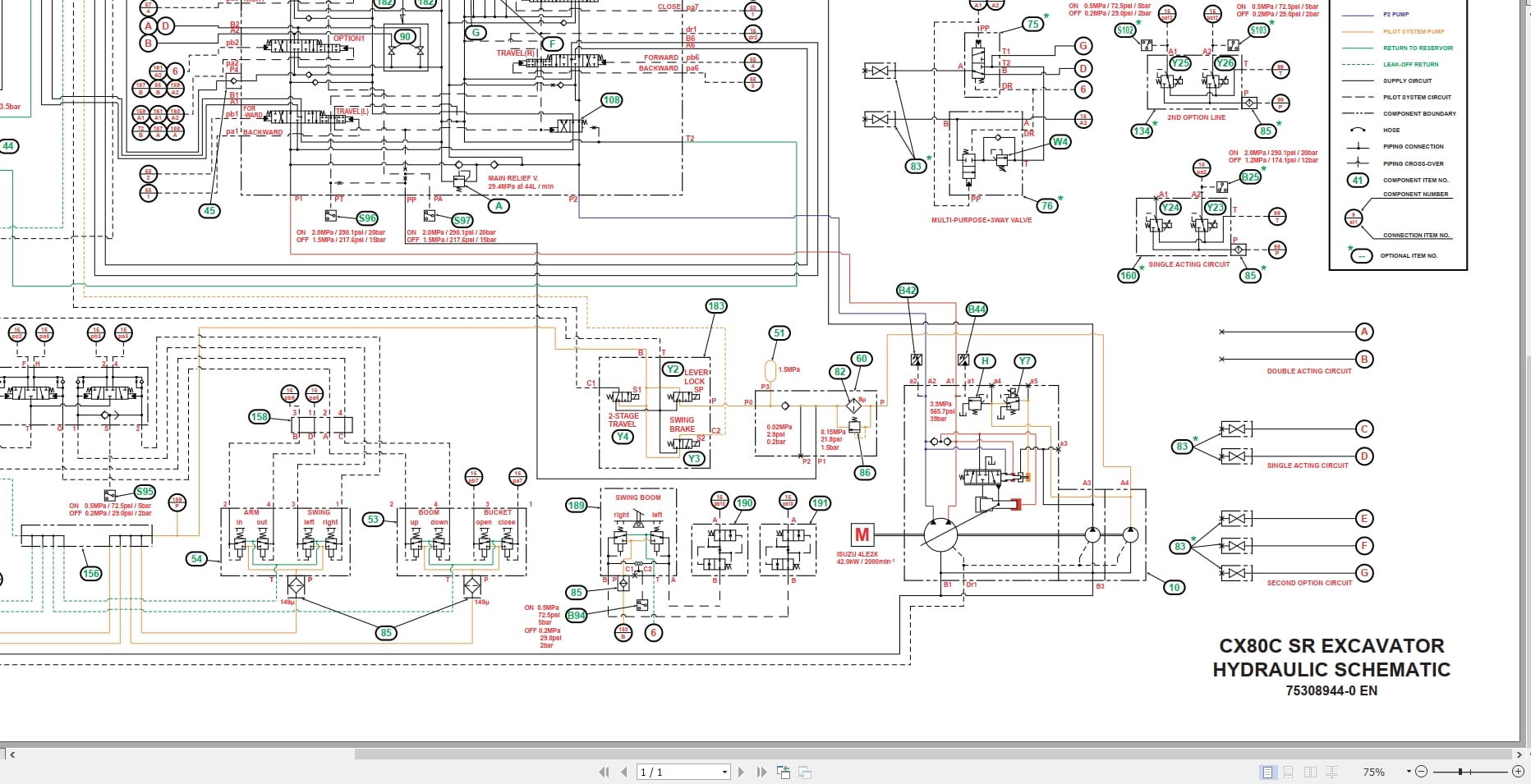Go to the previous page
Screen dimensions: 1531x784
click(624, 772)
